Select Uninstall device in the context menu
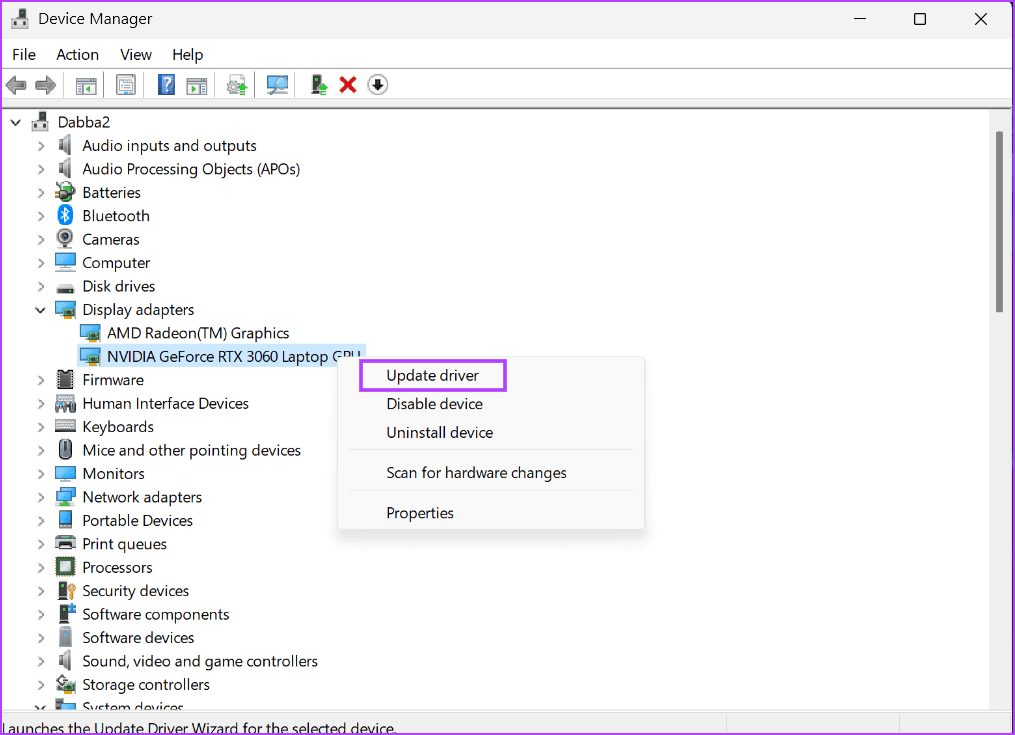Screen dimensions: 1015x735 pyautogui.click(x=439, y=432)
